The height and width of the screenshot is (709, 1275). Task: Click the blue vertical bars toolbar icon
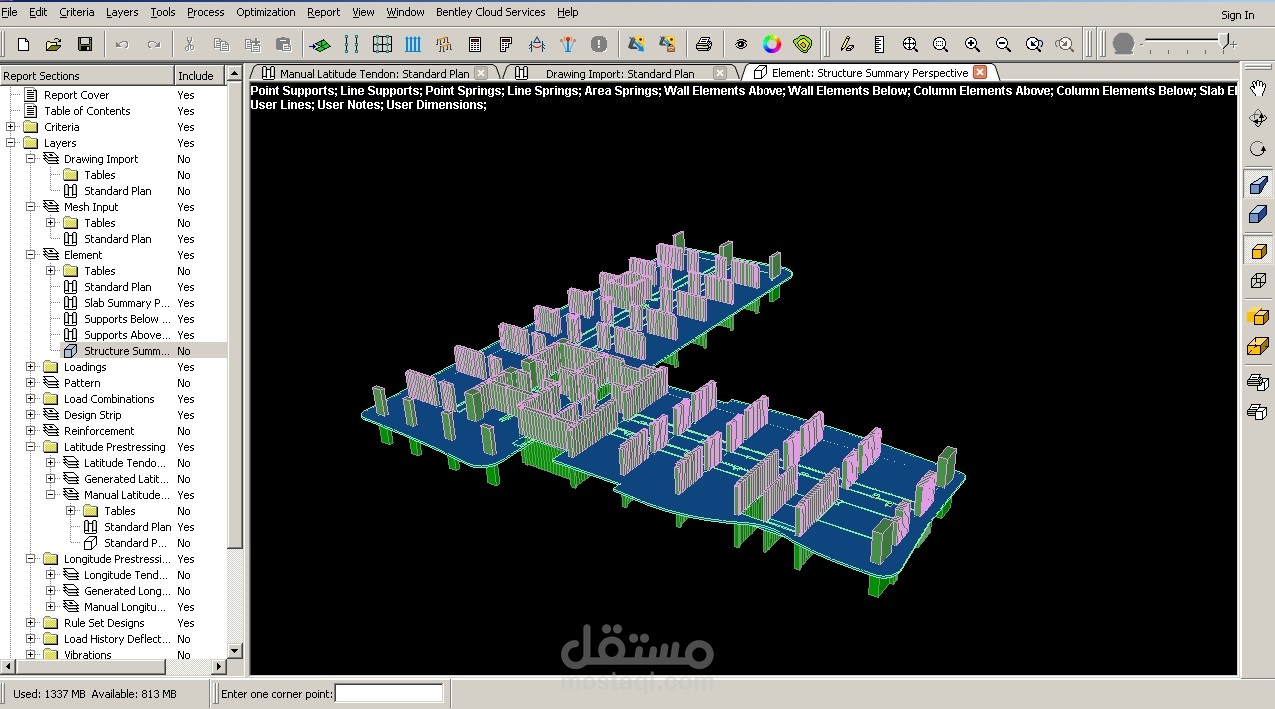tap(413, 44)
